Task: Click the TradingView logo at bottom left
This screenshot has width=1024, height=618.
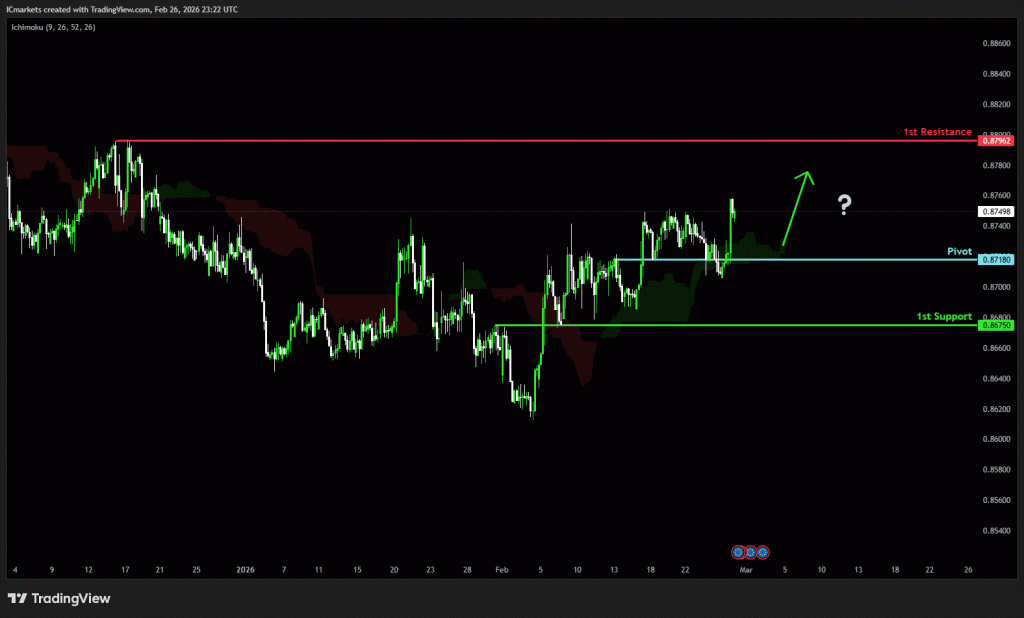Action: (x=59, y=598)
